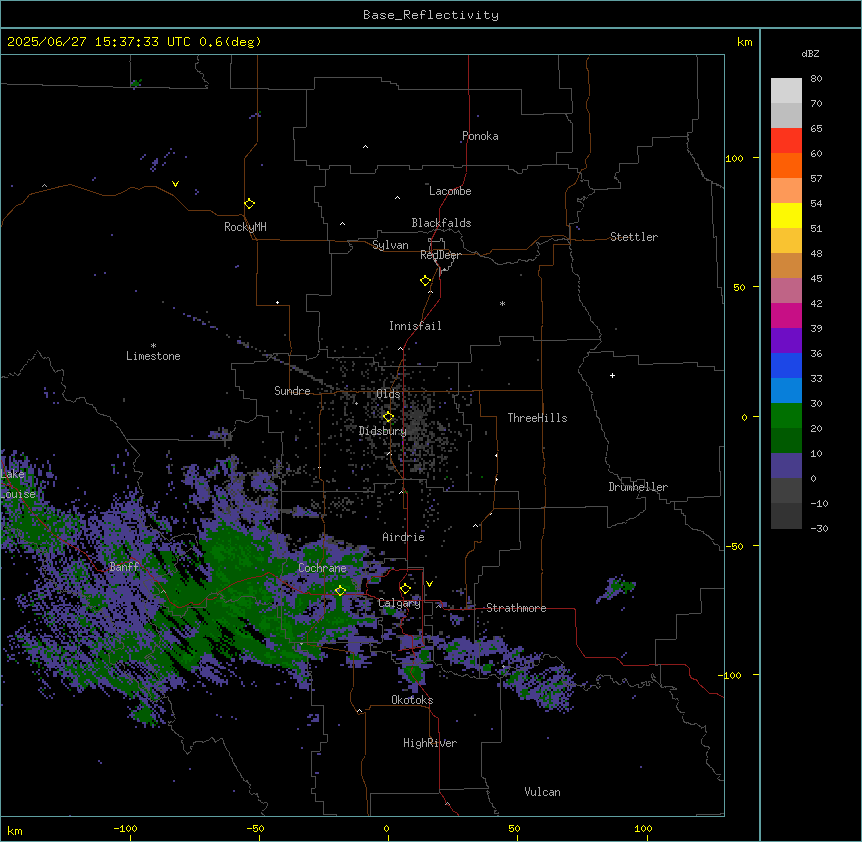This screenshot has width=862, height=842.
Task: Click the yellow V marker east of Calgary
Action: point(429,584)
